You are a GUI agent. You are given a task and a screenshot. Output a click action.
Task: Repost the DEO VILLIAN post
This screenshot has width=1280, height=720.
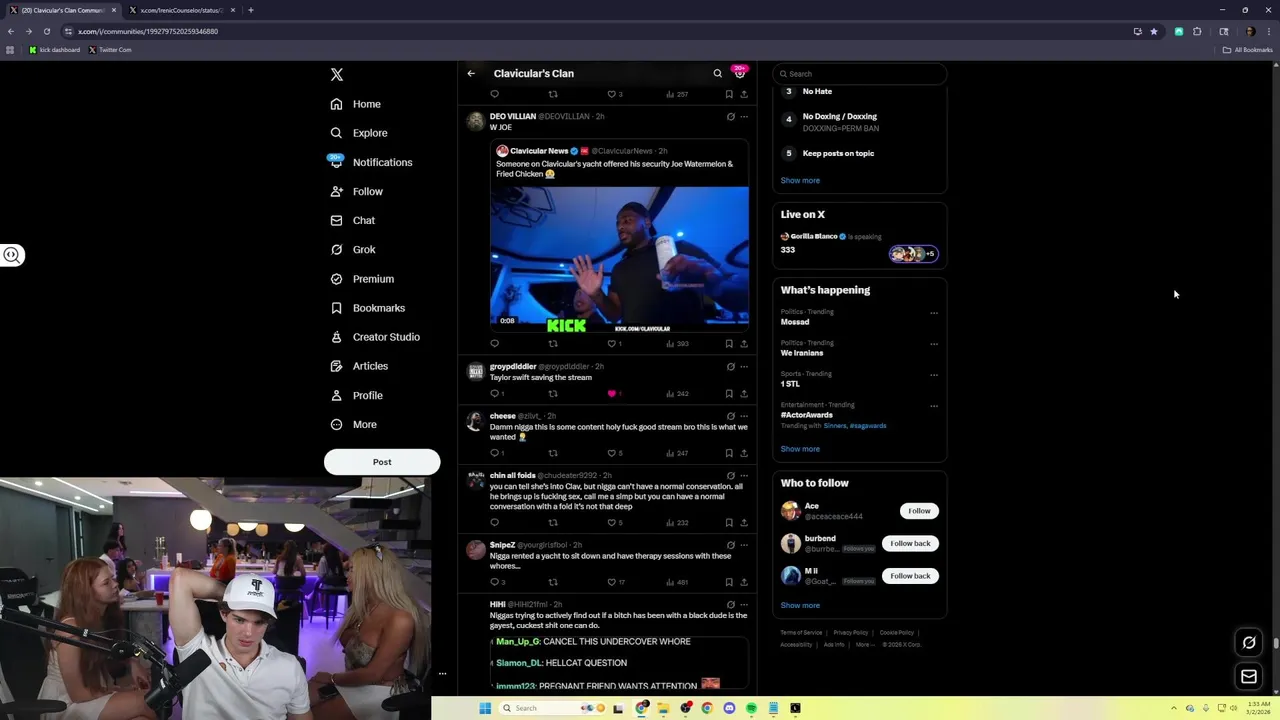553,344
